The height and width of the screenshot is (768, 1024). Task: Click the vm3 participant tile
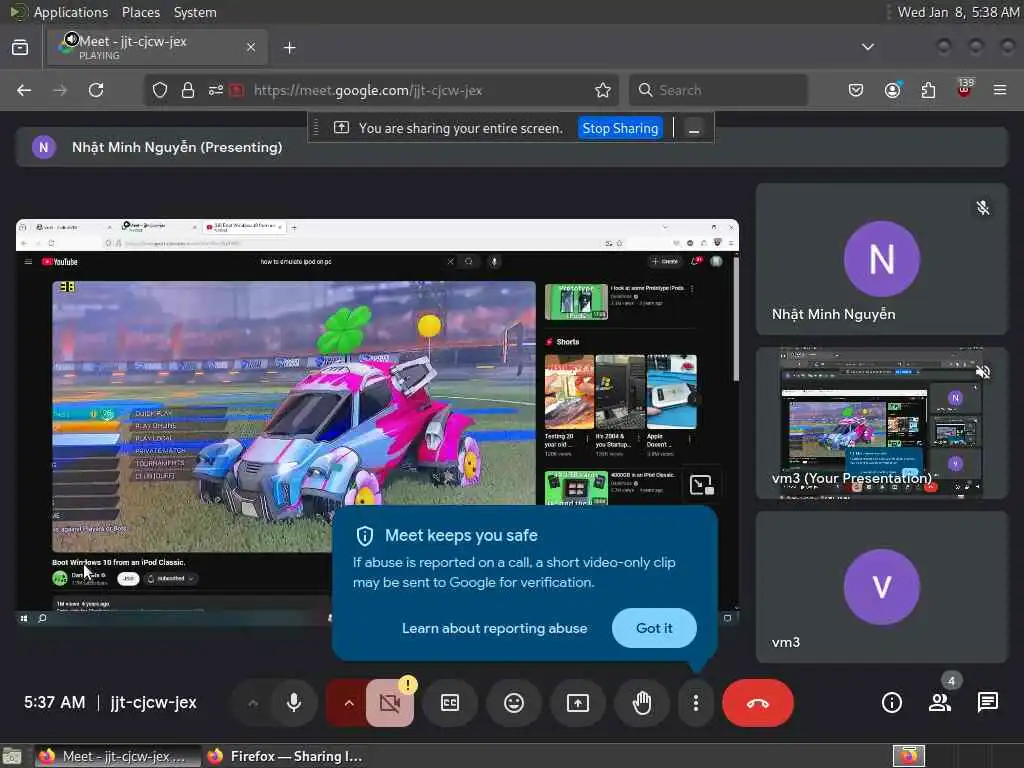[x=882, y=587]
